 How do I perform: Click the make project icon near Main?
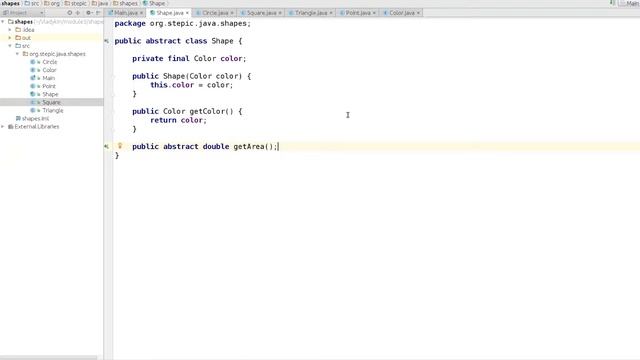click(612, 3)
